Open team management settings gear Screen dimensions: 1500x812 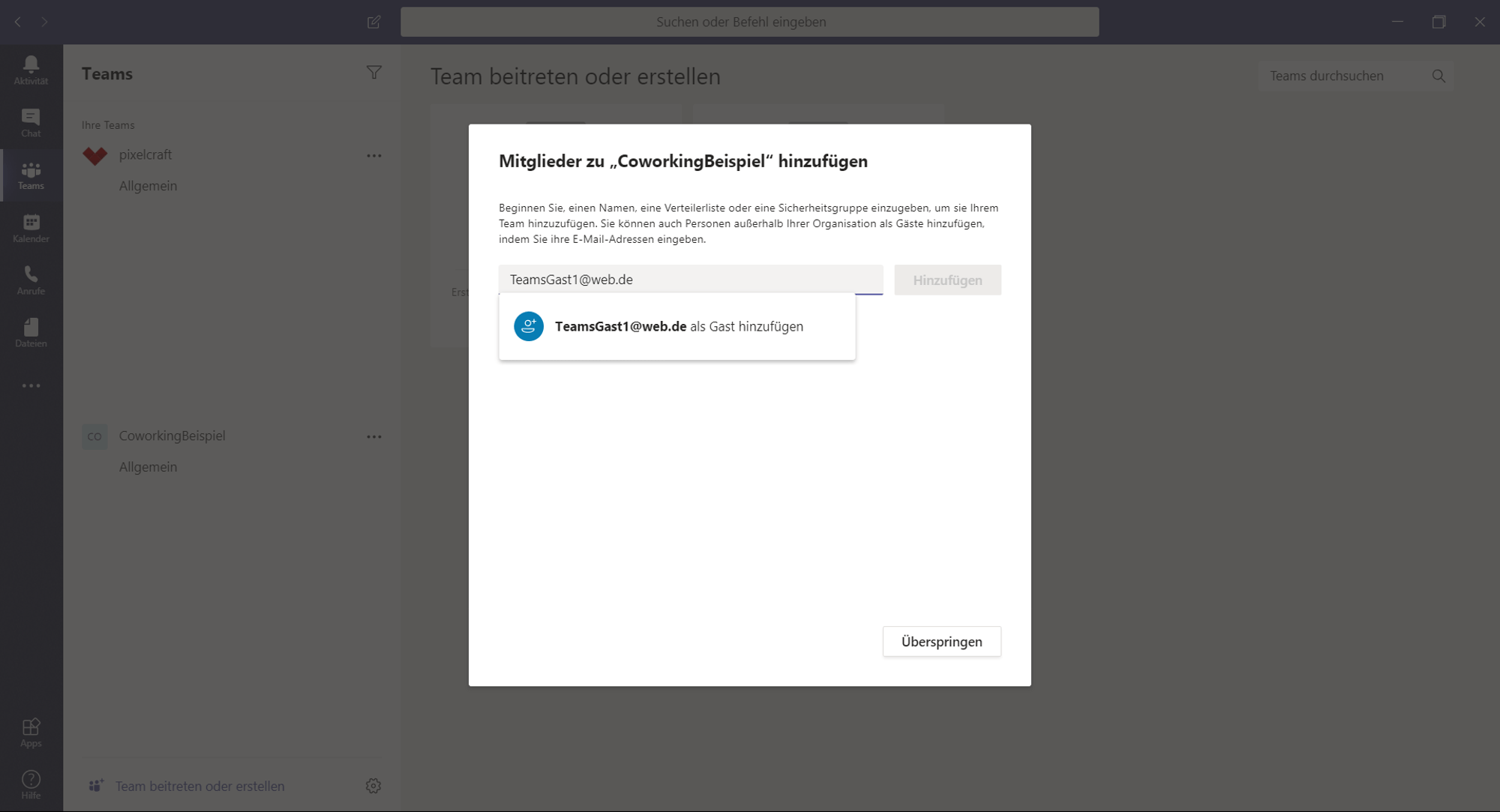(373, 785)
